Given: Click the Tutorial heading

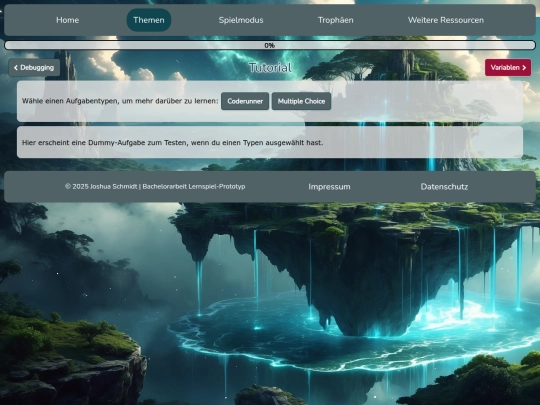Looking at the screenshot, I should click(x=270, y=68).
